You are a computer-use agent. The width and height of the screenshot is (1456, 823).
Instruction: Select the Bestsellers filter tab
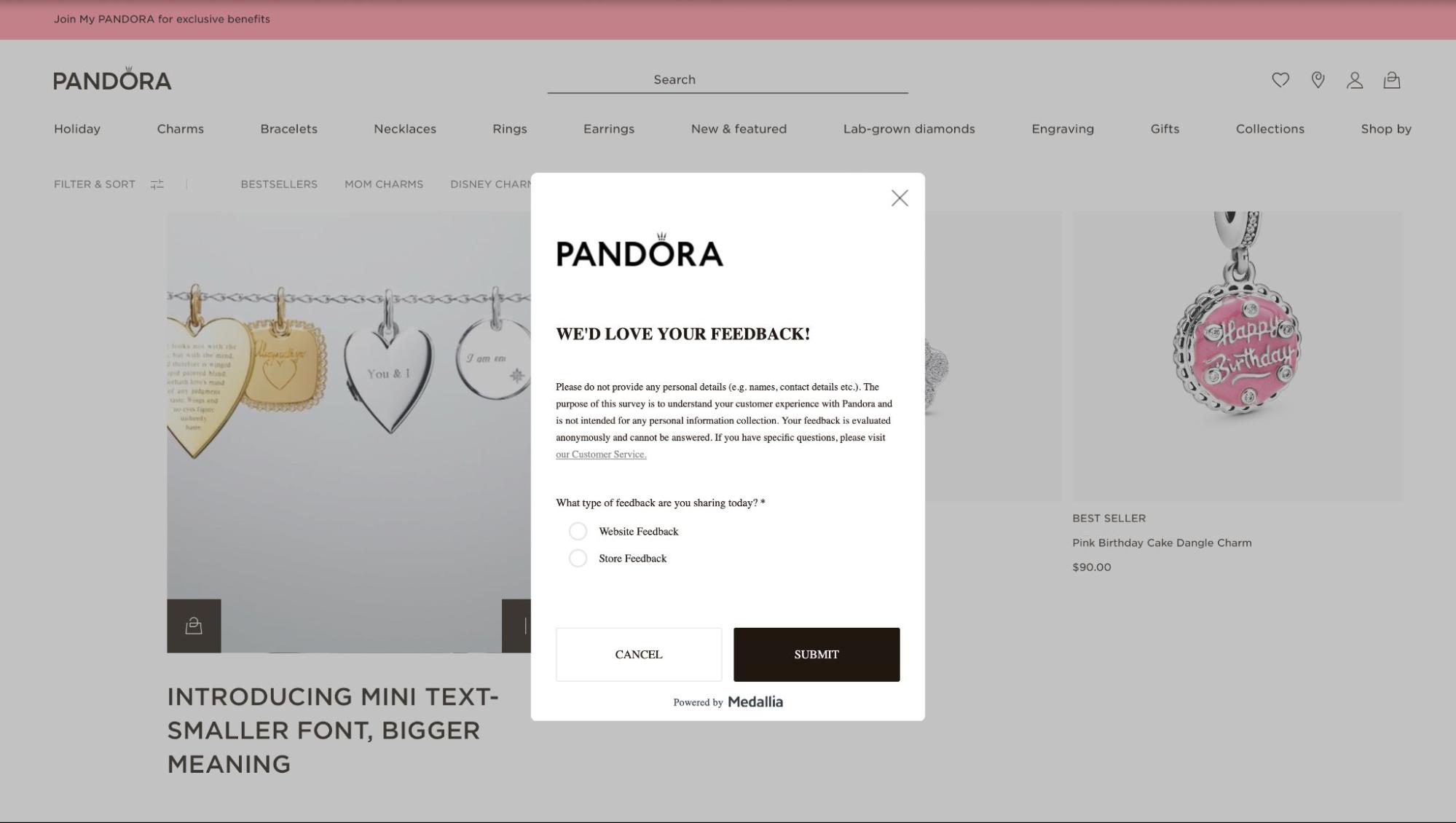click(279, 184)
